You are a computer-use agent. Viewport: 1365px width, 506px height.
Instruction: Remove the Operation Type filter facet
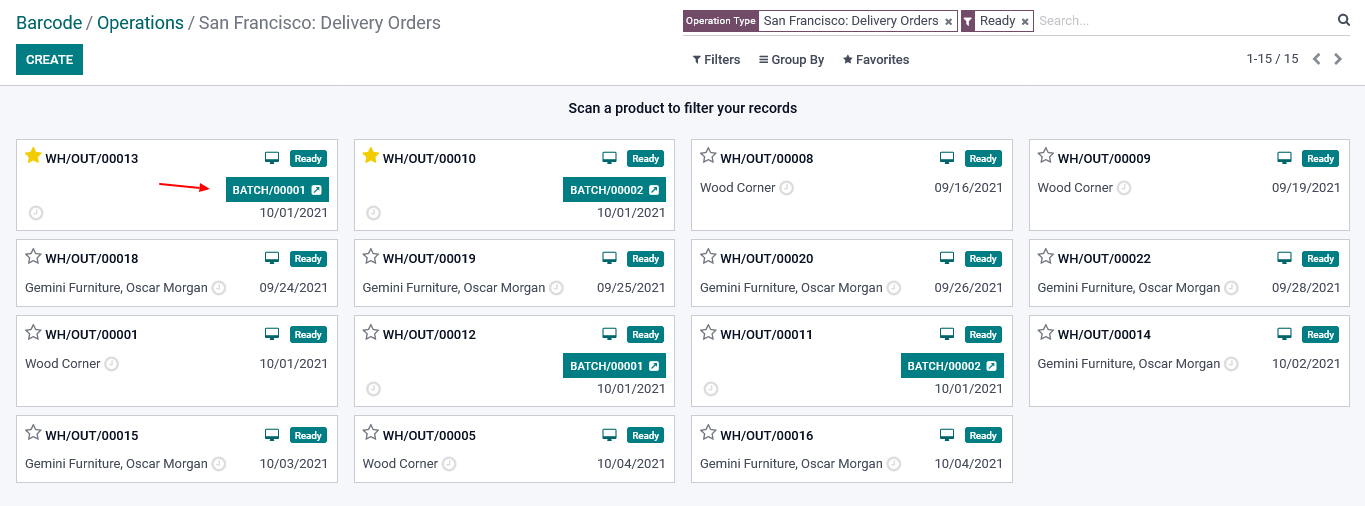point(948,22)
